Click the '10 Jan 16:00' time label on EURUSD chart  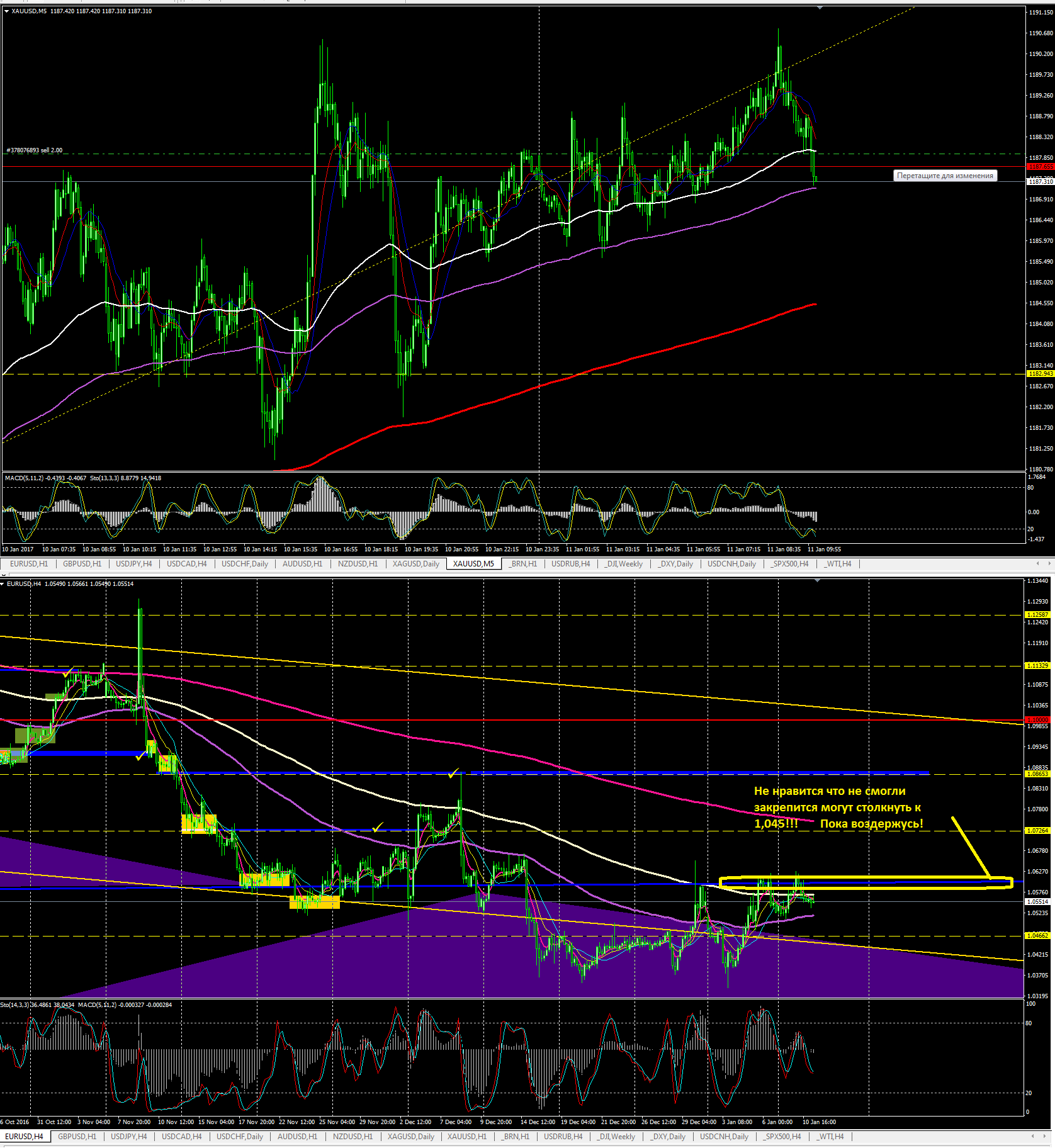point(819,1122)
